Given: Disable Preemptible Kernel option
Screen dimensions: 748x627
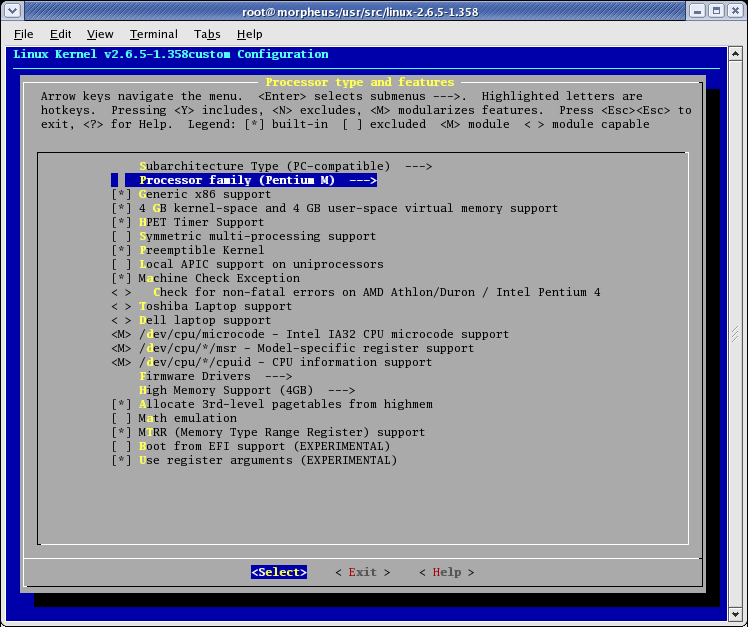Looking at the screenshot, I should [122, 250].
